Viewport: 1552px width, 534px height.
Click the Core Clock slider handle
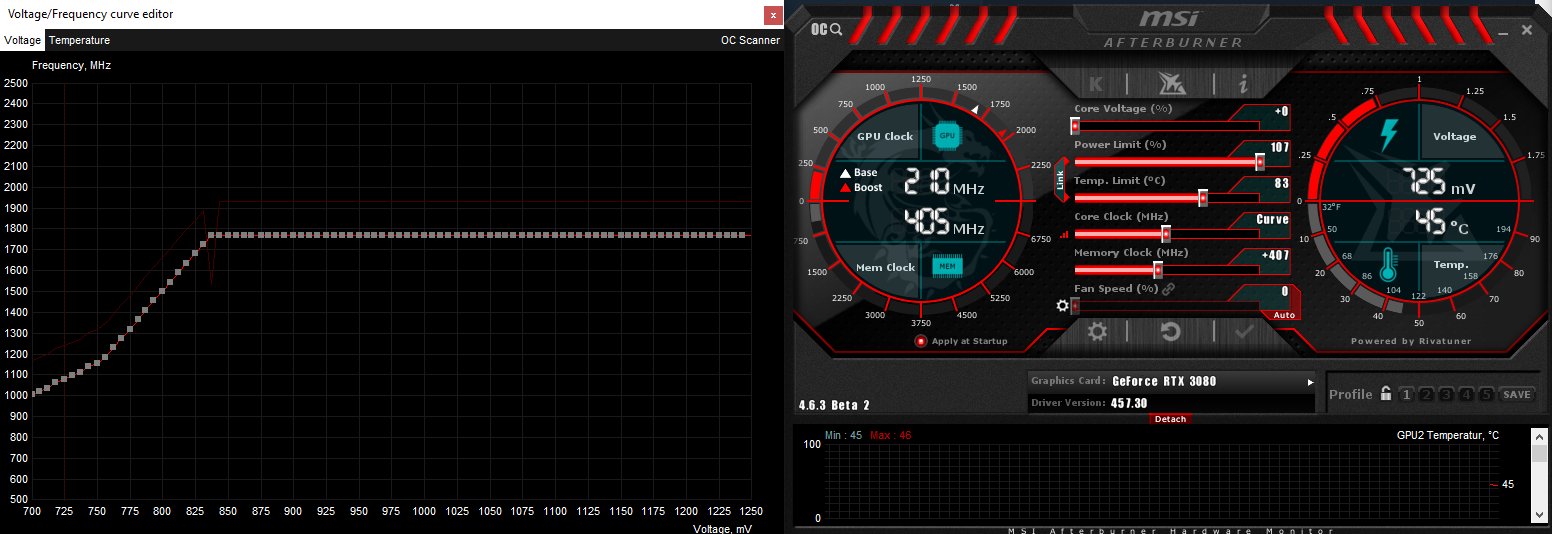tap(1166, 234)
